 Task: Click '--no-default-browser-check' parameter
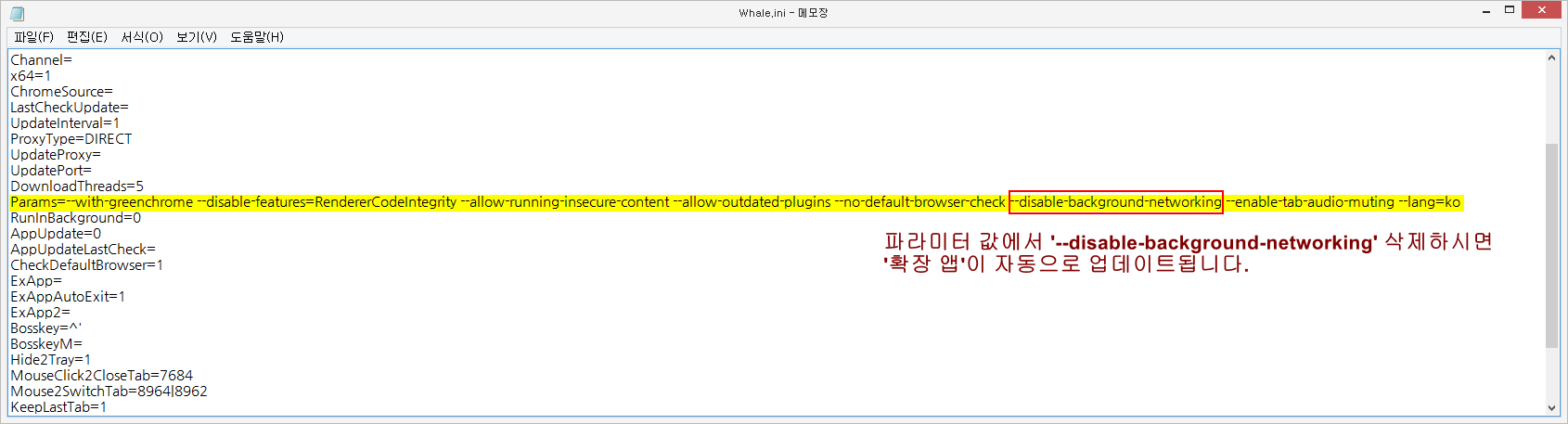tap(920, 202)
